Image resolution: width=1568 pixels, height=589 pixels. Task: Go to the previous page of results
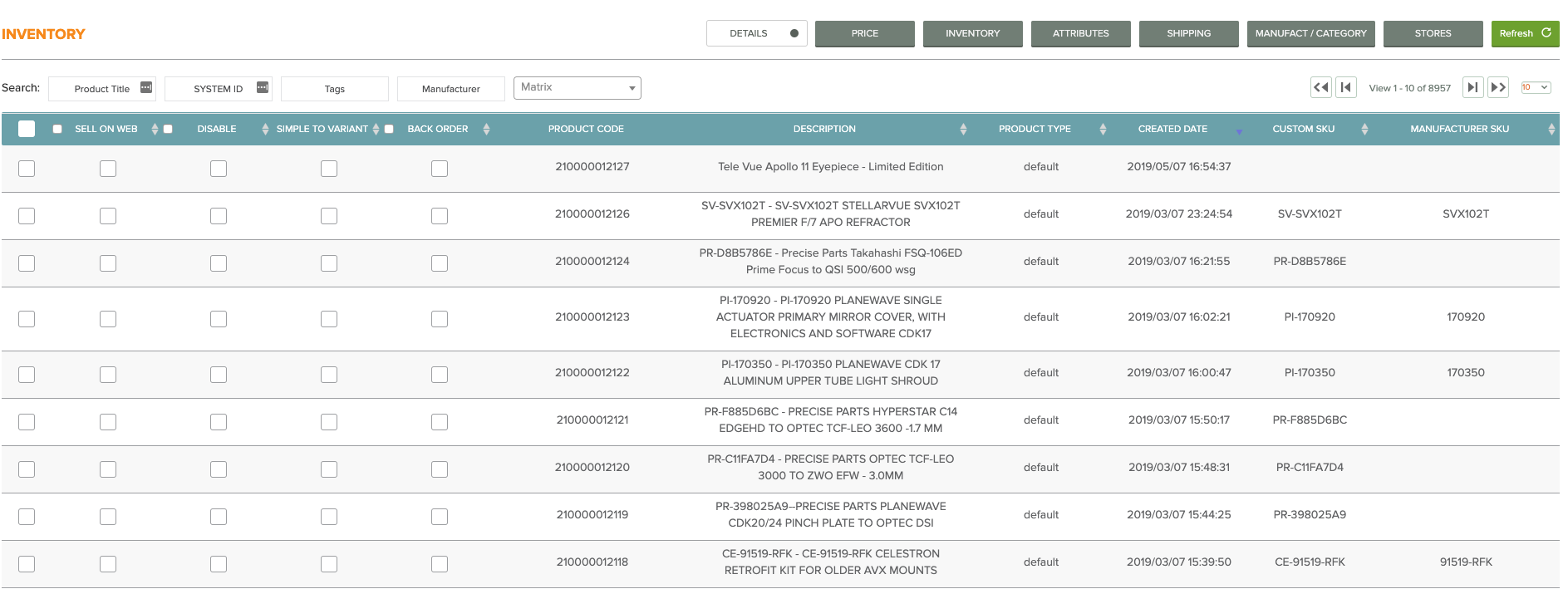click(1345, 87)
